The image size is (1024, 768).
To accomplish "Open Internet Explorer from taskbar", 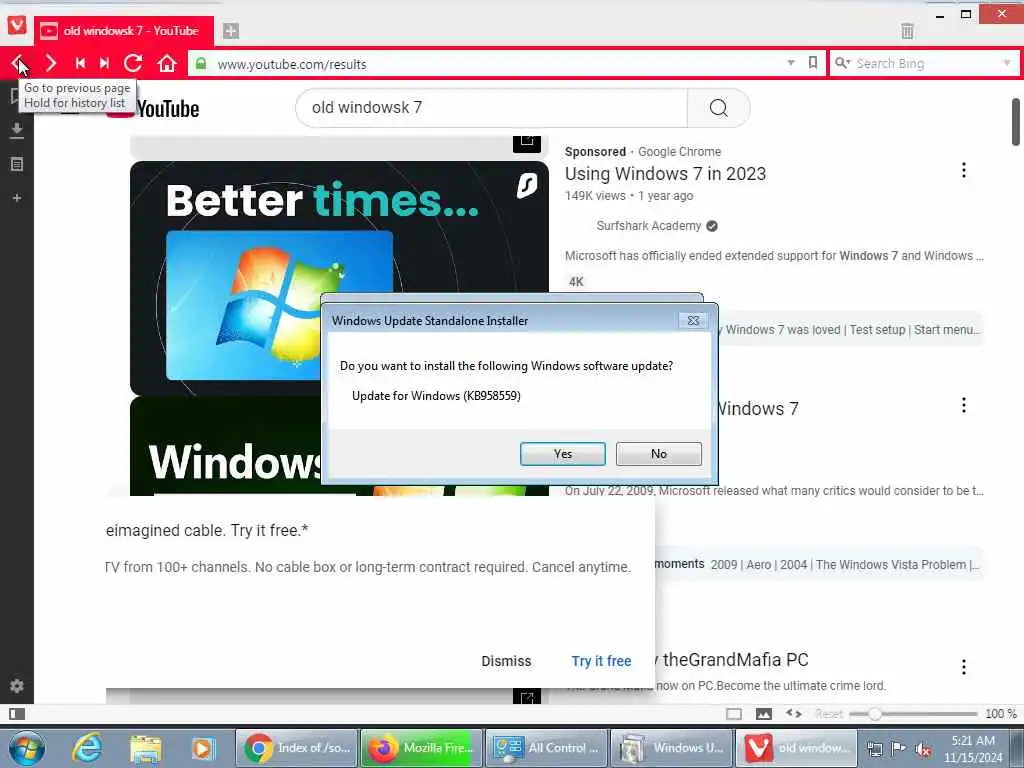I will pos(86,748).
